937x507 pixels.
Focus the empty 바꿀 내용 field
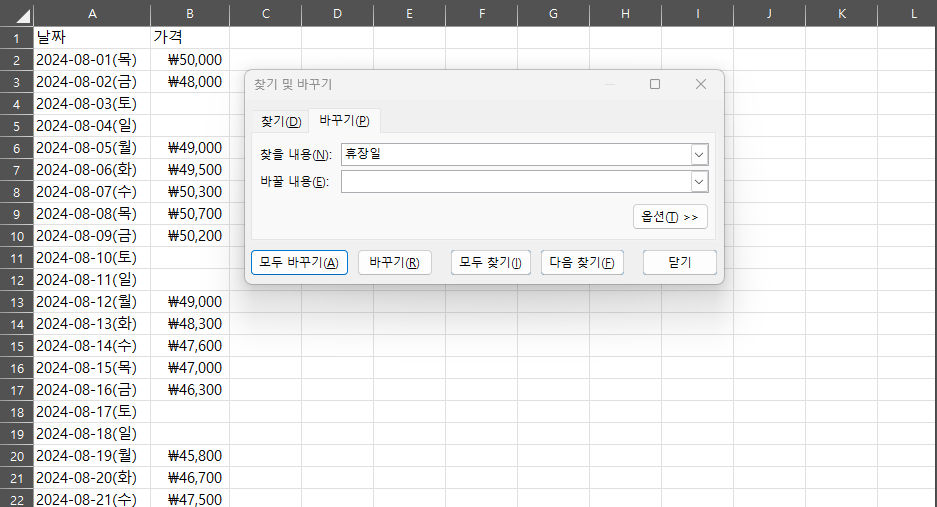click(x=516, y=182)
